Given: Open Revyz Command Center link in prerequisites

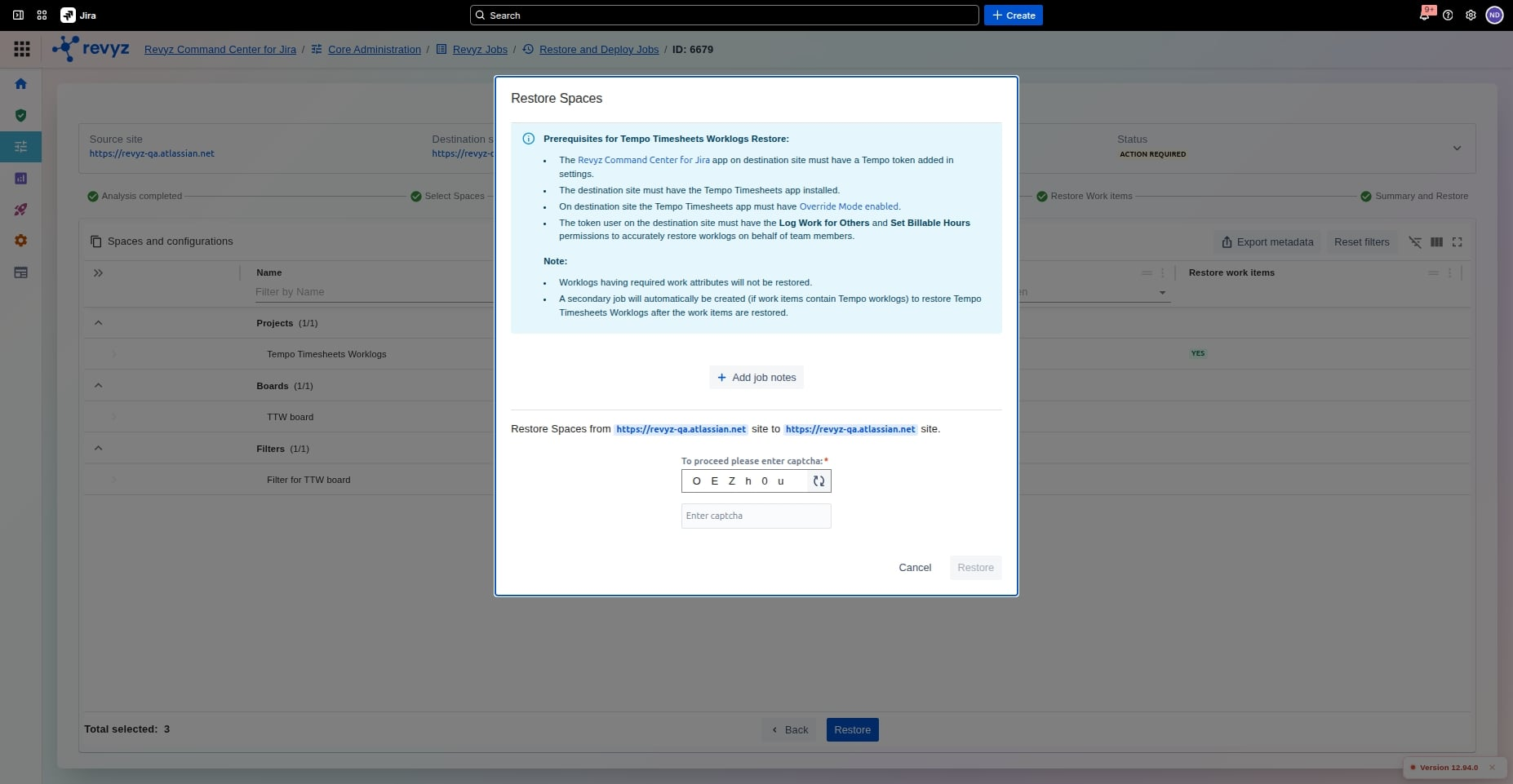Looking at the screenshot, I should tap(643, 160).
